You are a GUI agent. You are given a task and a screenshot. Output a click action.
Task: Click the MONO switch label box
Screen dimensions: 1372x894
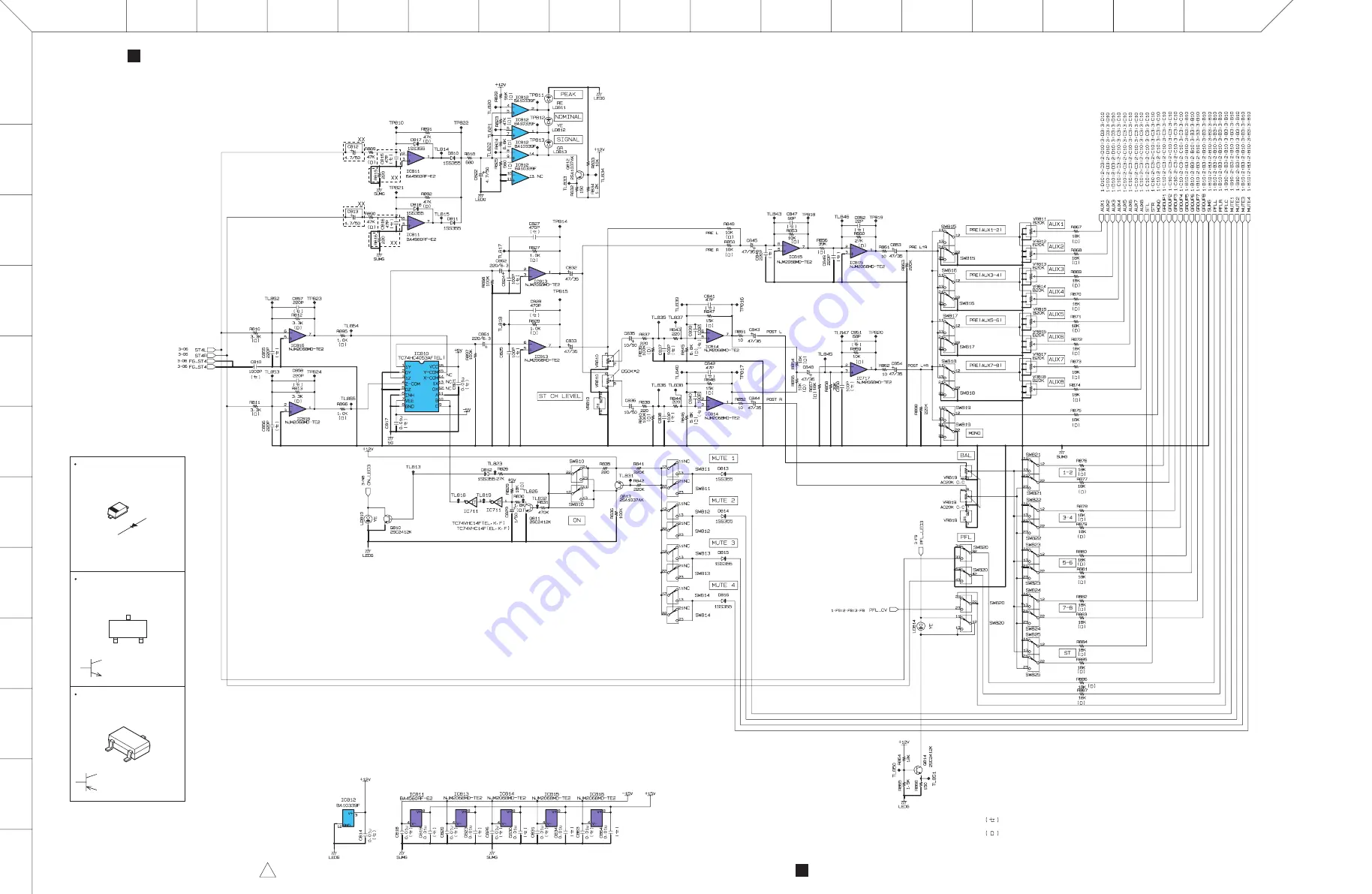(x=974, y=433)
